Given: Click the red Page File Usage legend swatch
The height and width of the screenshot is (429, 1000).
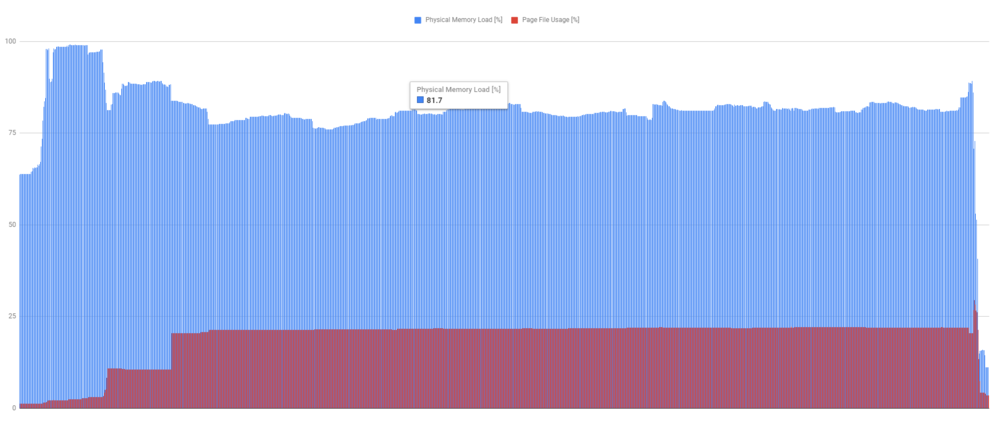Looking at the screenshot, I should point(515,20).
